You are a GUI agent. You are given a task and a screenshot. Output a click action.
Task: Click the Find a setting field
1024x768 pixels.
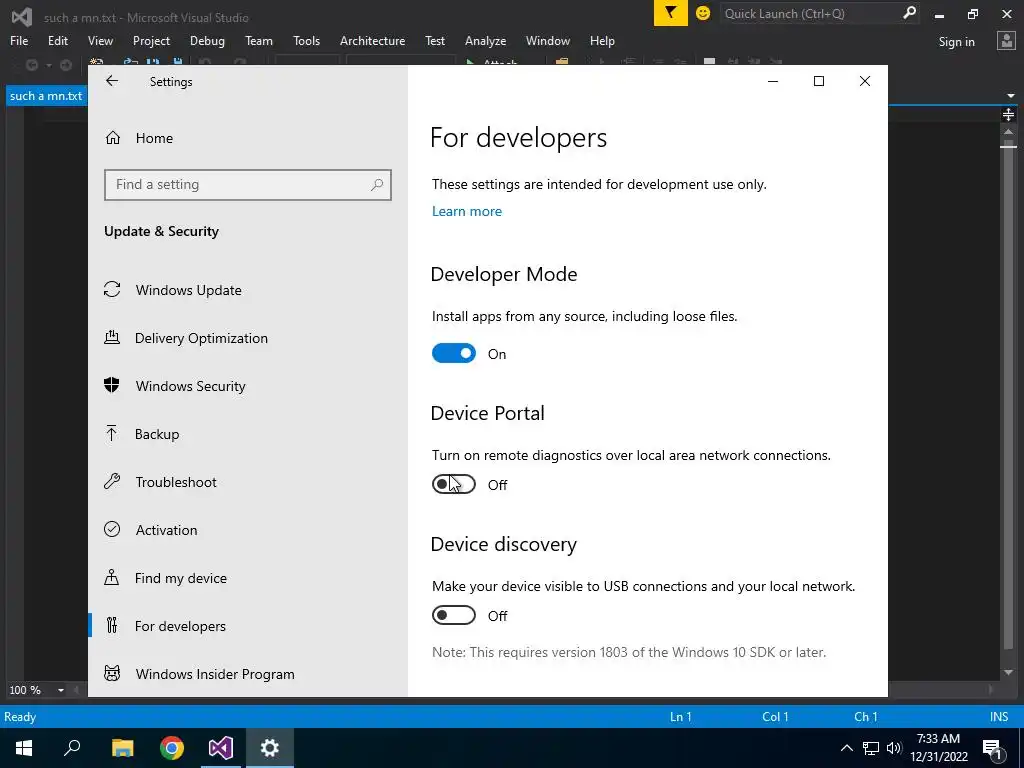(x=248, y=185)
